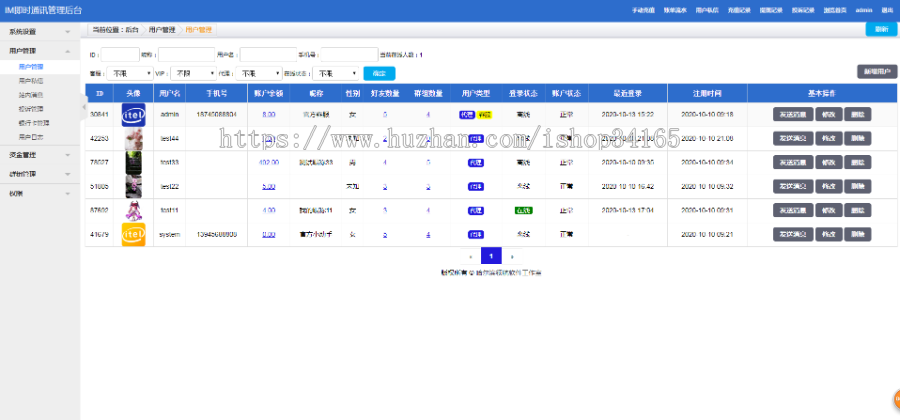Viewport: 900px width, 420px height.
Task: Click the admin user's Intel avatar
Action: [134, 114]
